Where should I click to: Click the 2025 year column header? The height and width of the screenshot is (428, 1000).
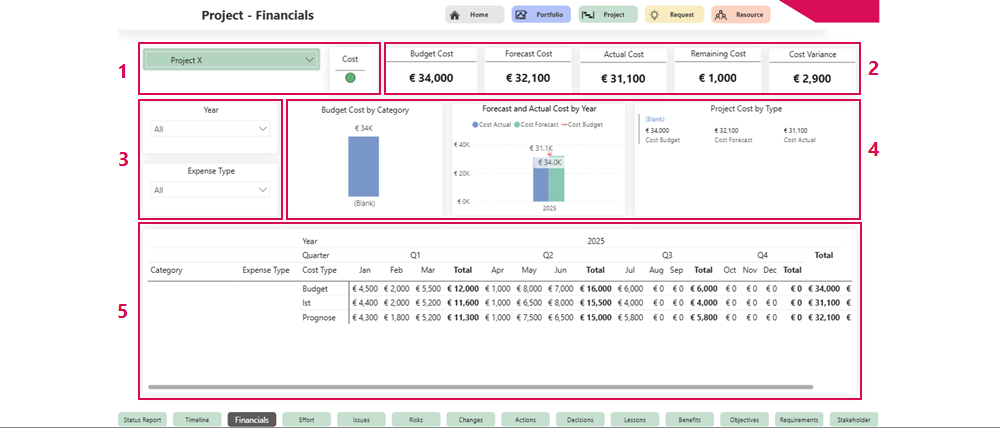[x=596, y=241]
